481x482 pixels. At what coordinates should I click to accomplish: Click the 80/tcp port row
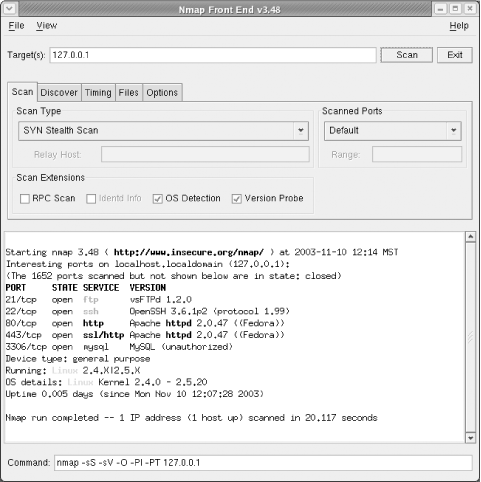tap(145, 323)
